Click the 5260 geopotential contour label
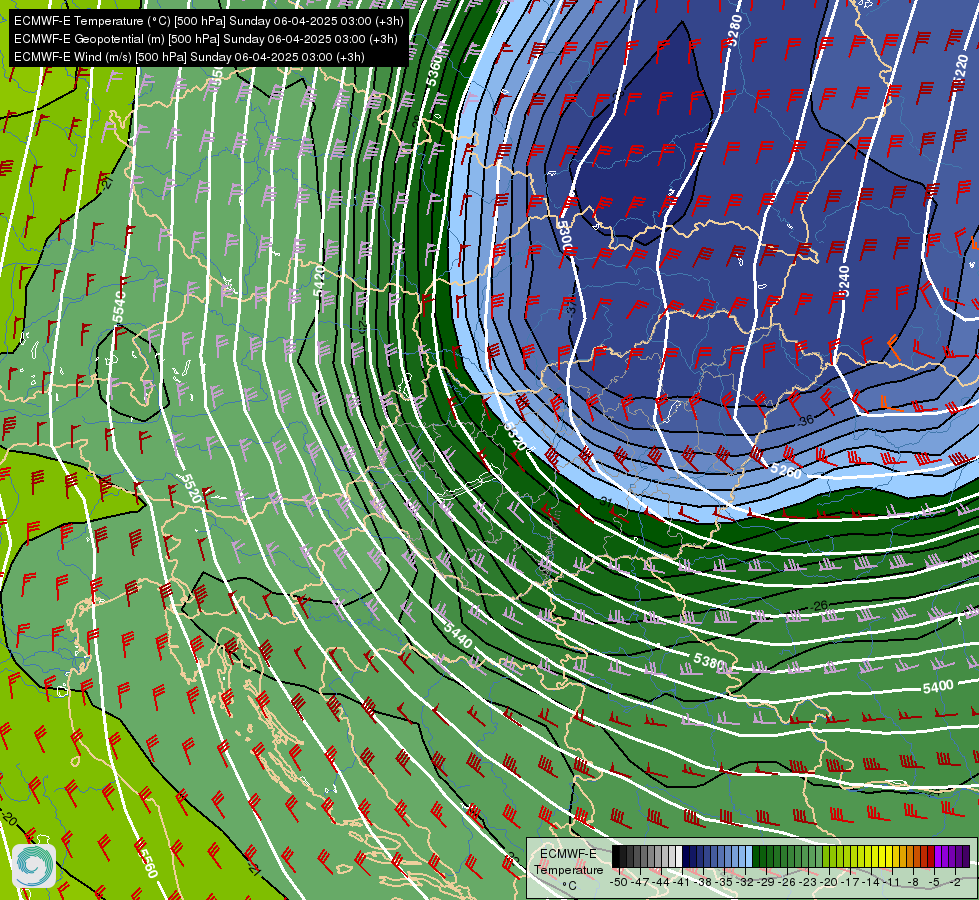This screenshot has height=900, width=979. tap(785, 471)
